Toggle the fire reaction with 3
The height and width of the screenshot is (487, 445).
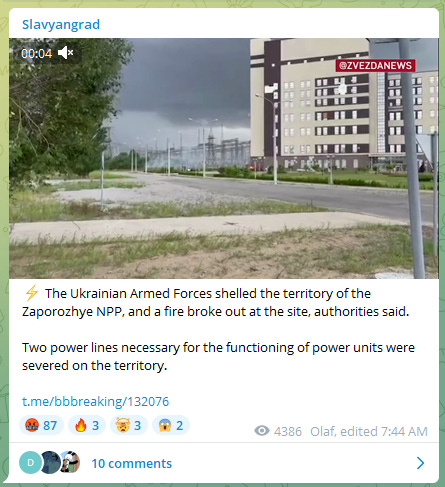(x=87, y=425)
